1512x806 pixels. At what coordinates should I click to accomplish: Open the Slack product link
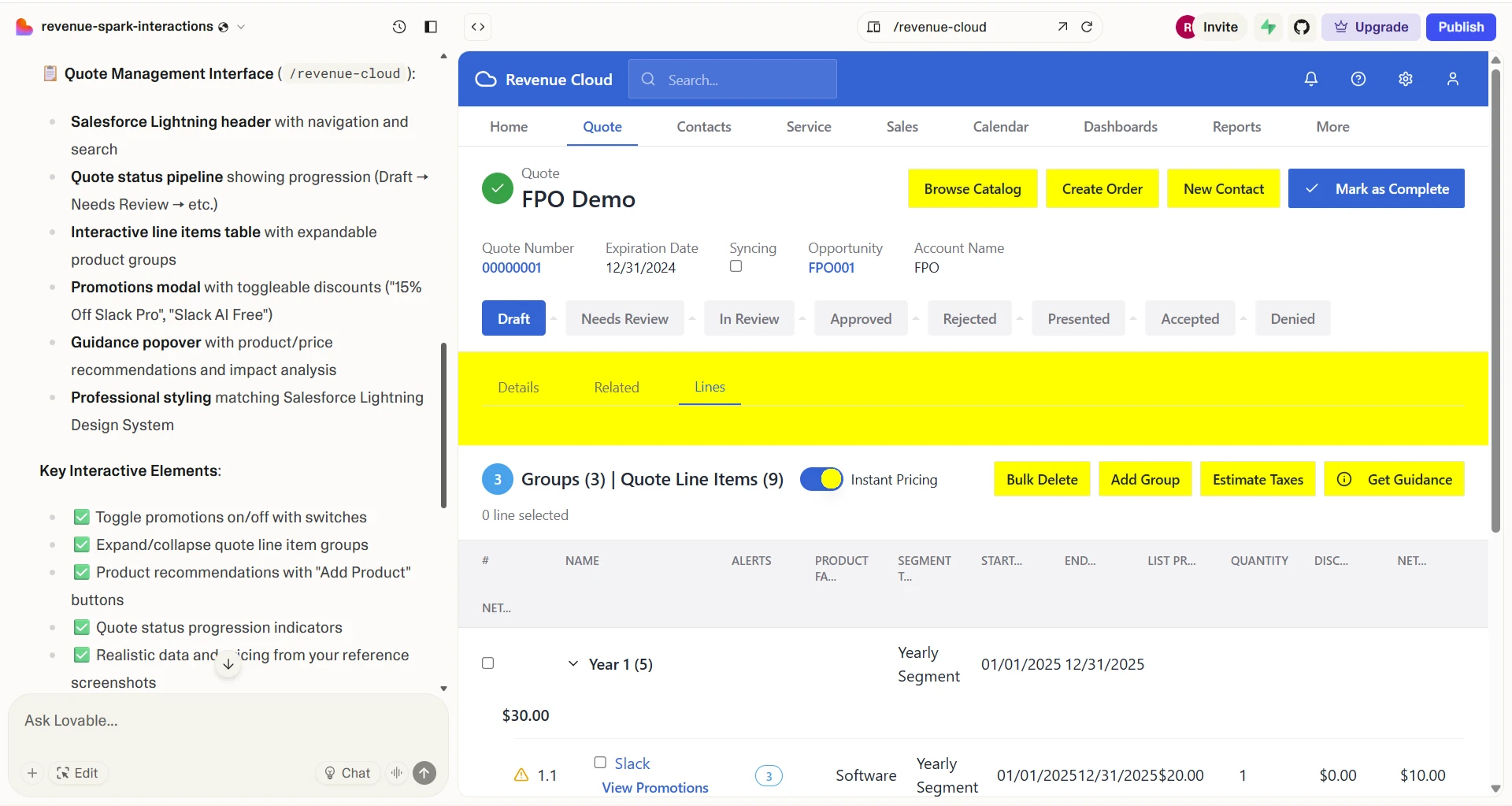pyautogui.click(x=632, y=763)
